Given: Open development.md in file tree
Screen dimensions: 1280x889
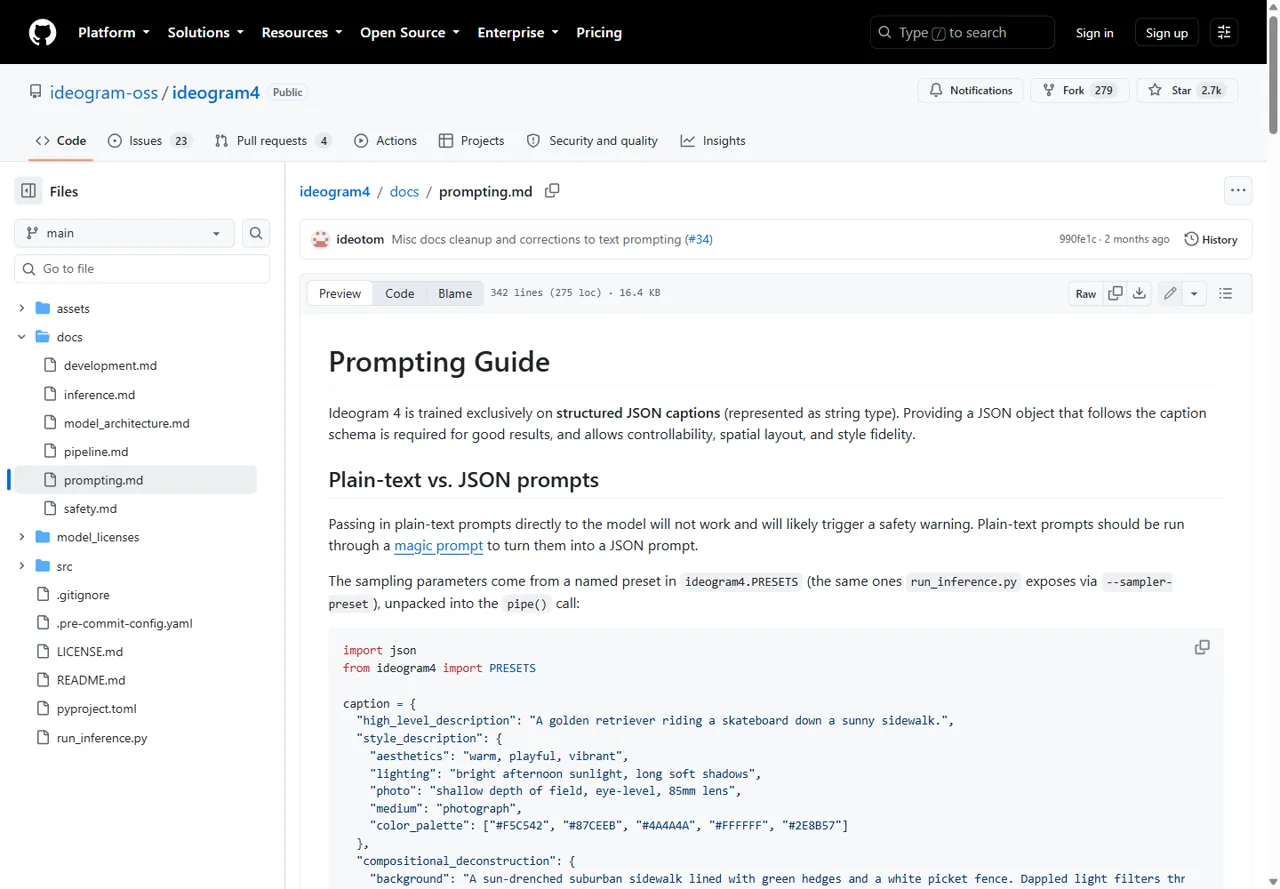Looking at the screenshot, I should pyautogui.click(x=110, y=366).
